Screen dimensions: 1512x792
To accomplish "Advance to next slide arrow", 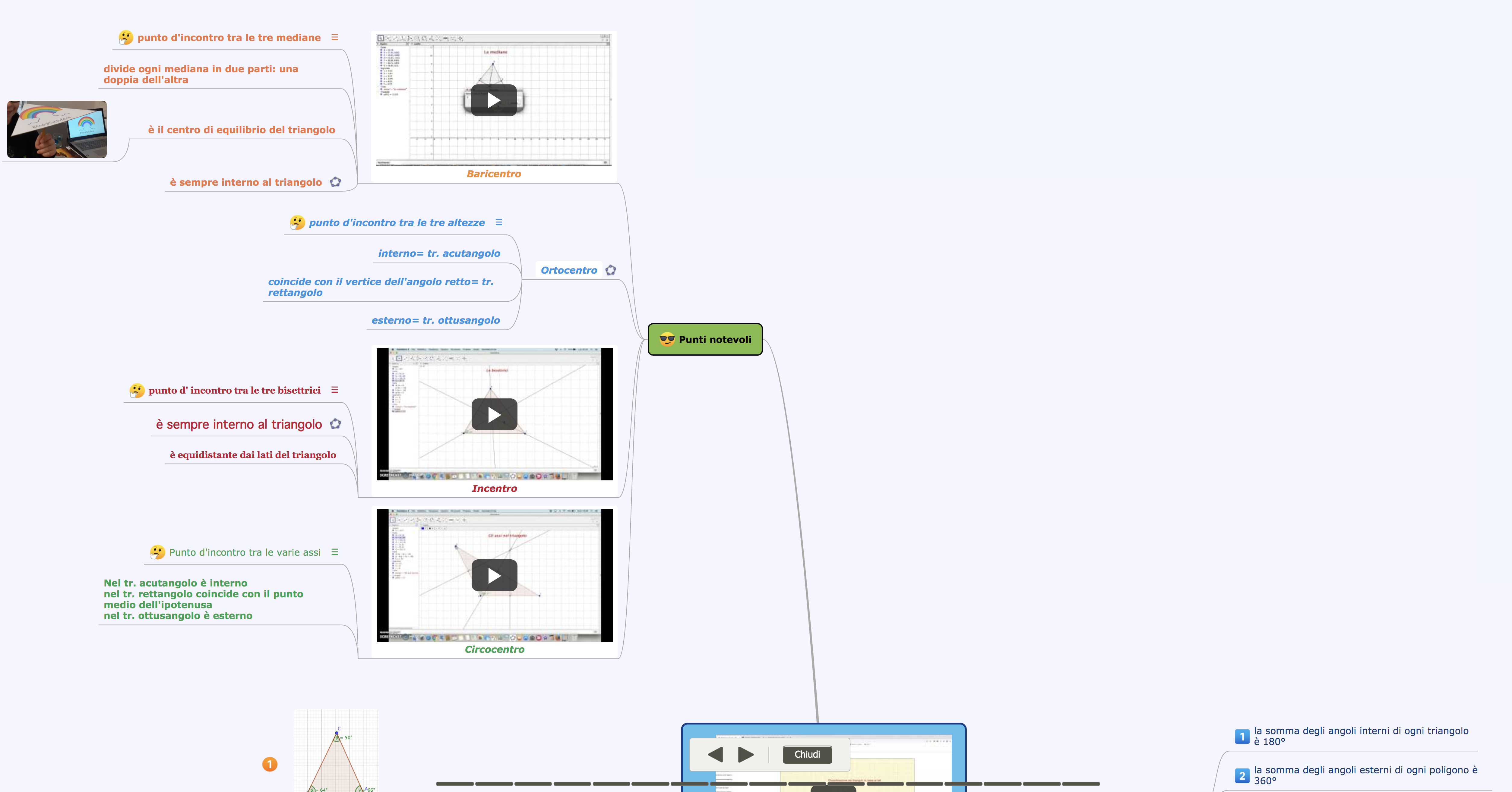I will 745,754.
